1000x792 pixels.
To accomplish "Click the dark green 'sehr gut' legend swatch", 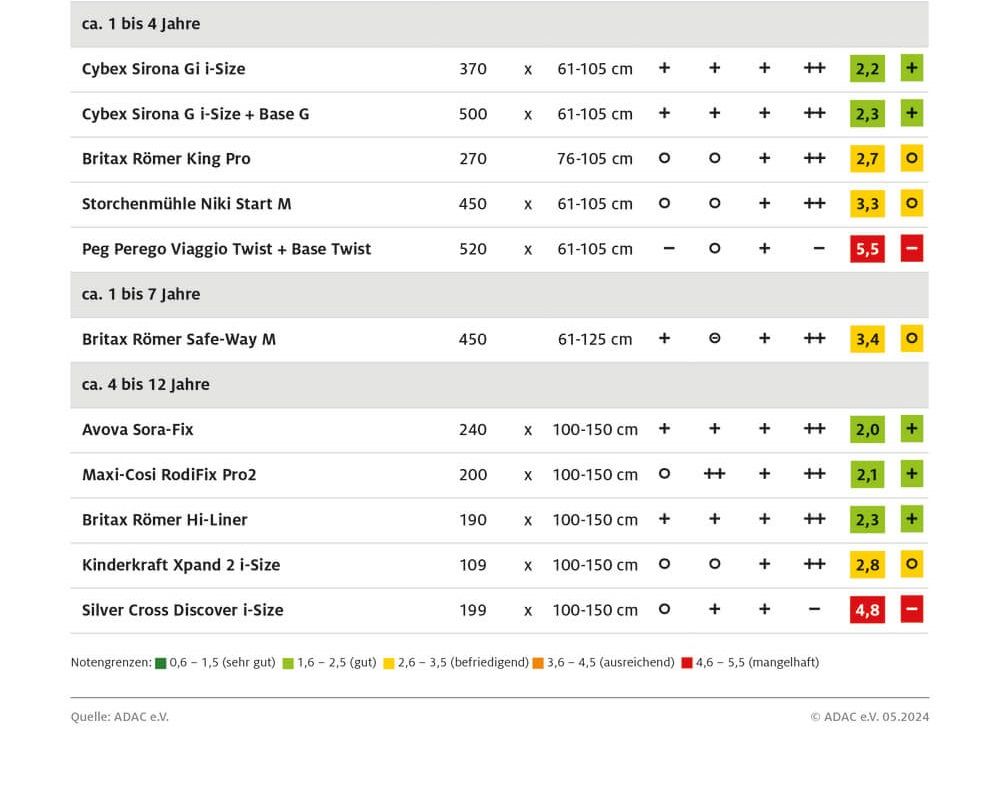I will pyautogui.click(x=161, y=663).
